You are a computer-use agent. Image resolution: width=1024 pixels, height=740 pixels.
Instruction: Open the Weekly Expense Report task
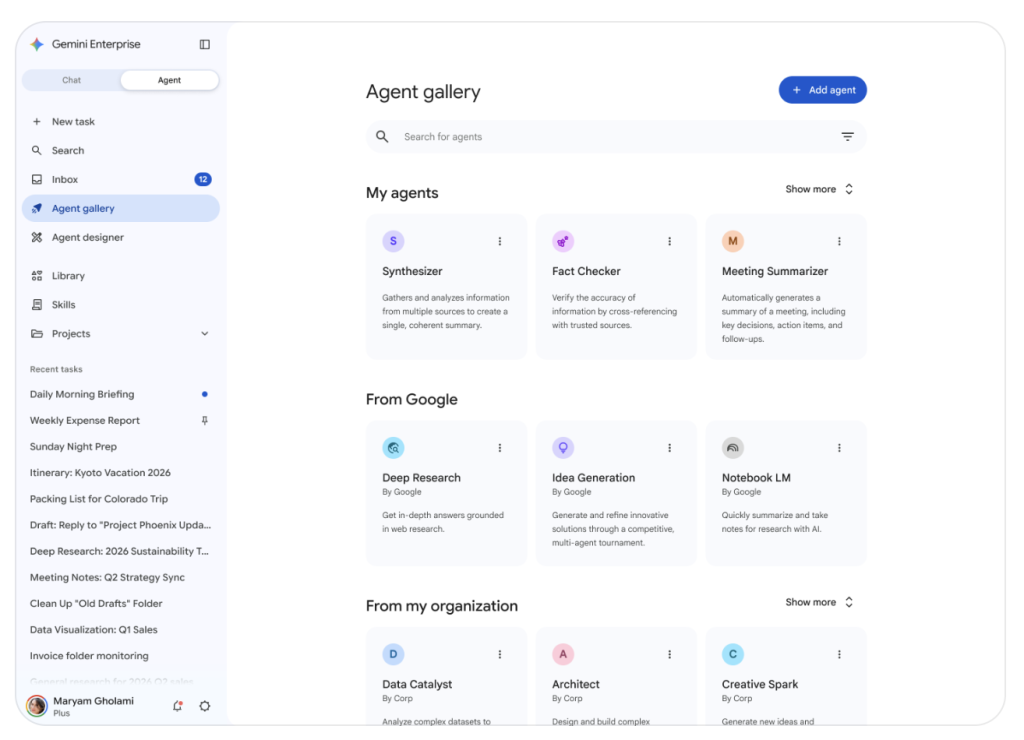[121, 421]
